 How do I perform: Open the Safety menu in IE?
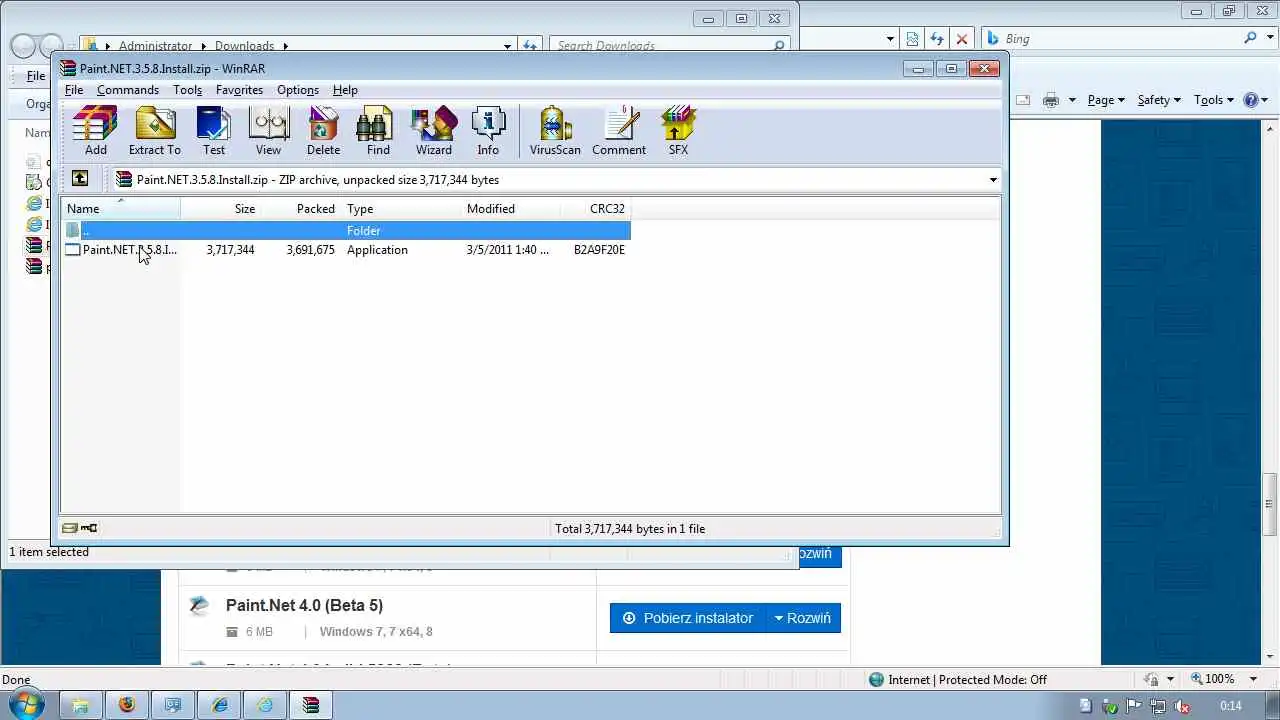1159,100
